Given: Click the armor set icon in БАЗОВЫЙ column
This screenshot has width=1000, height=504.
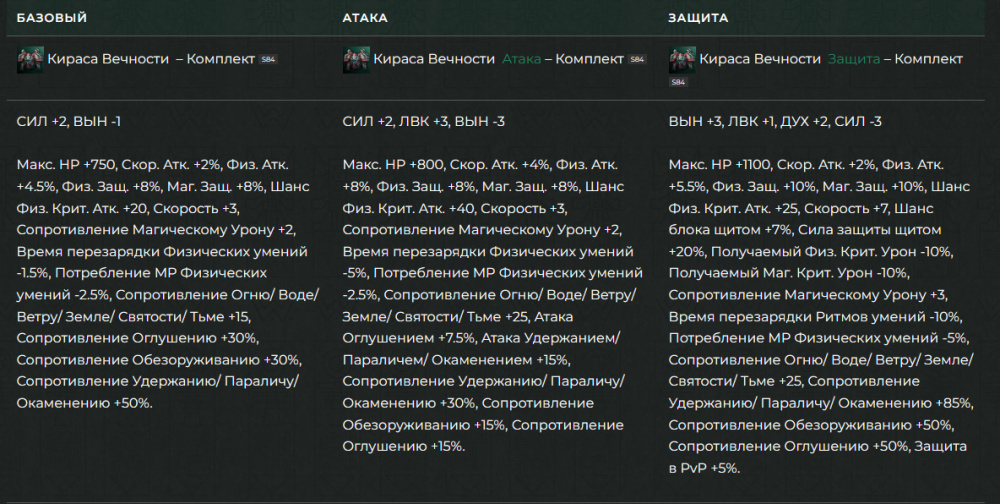Looking at the screenshot, I should point(30,59).
